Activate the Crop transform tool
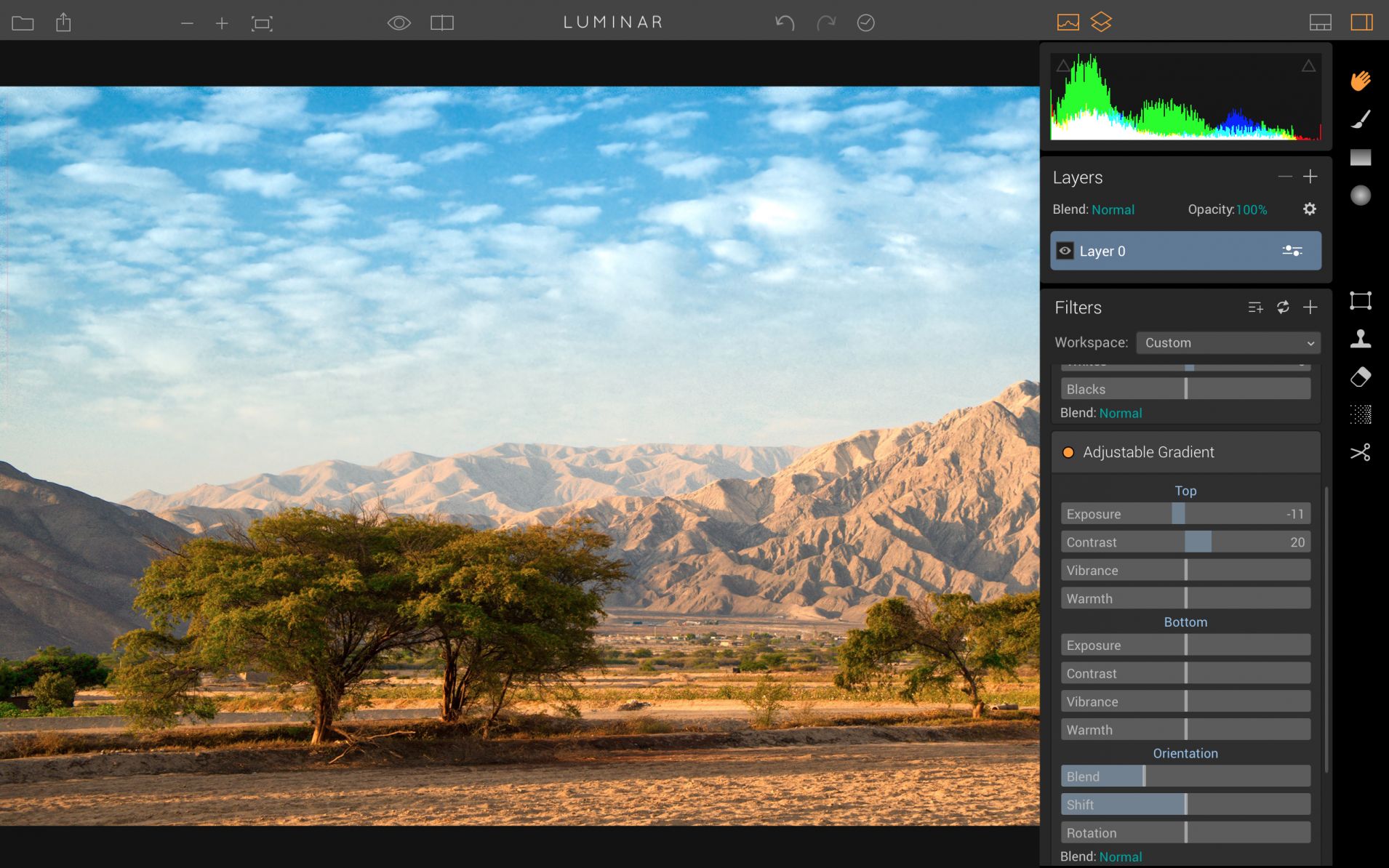 point(1360,301)
